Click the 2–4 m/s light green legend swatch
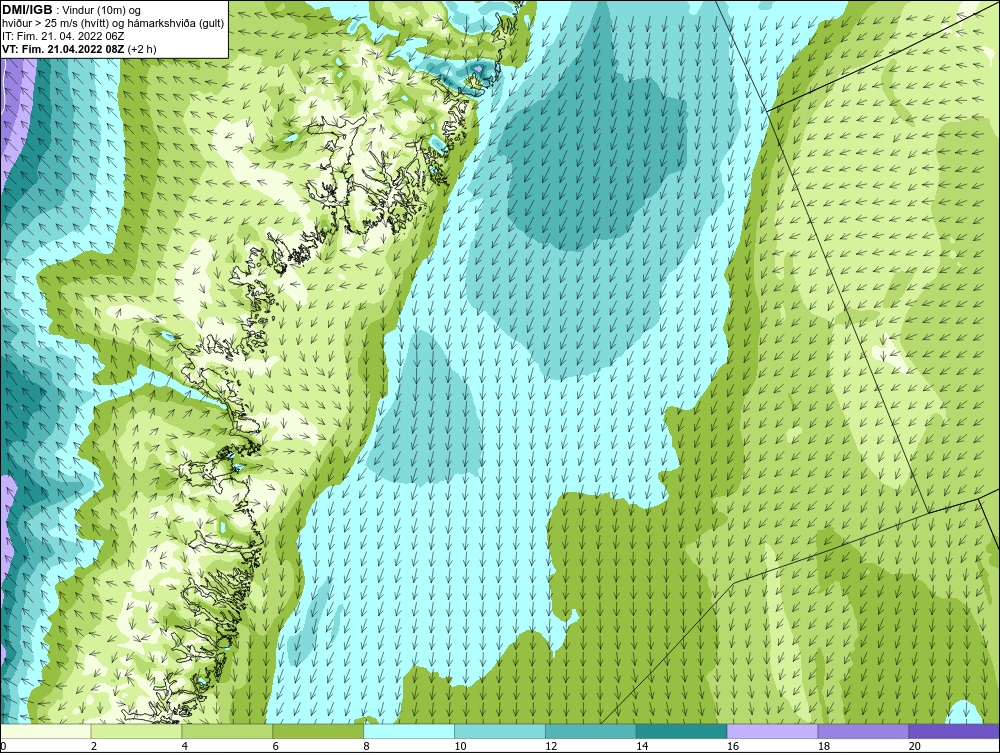The height and width of the screenshot is (753, 1000). (x=136, y=731)
